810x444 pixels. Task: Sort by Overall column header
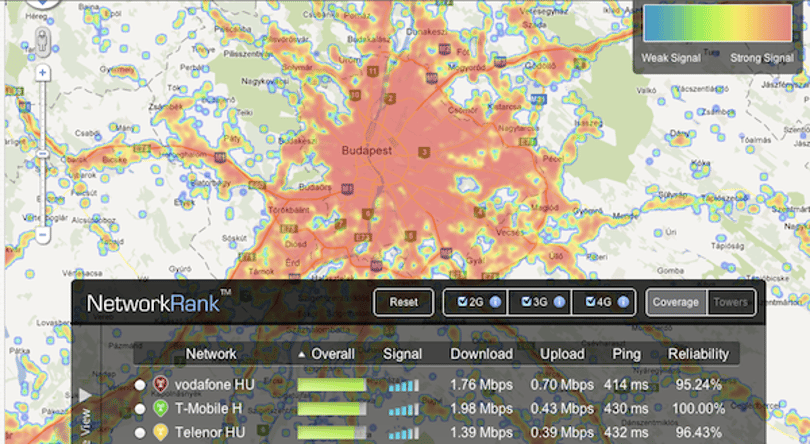(333, 354)
